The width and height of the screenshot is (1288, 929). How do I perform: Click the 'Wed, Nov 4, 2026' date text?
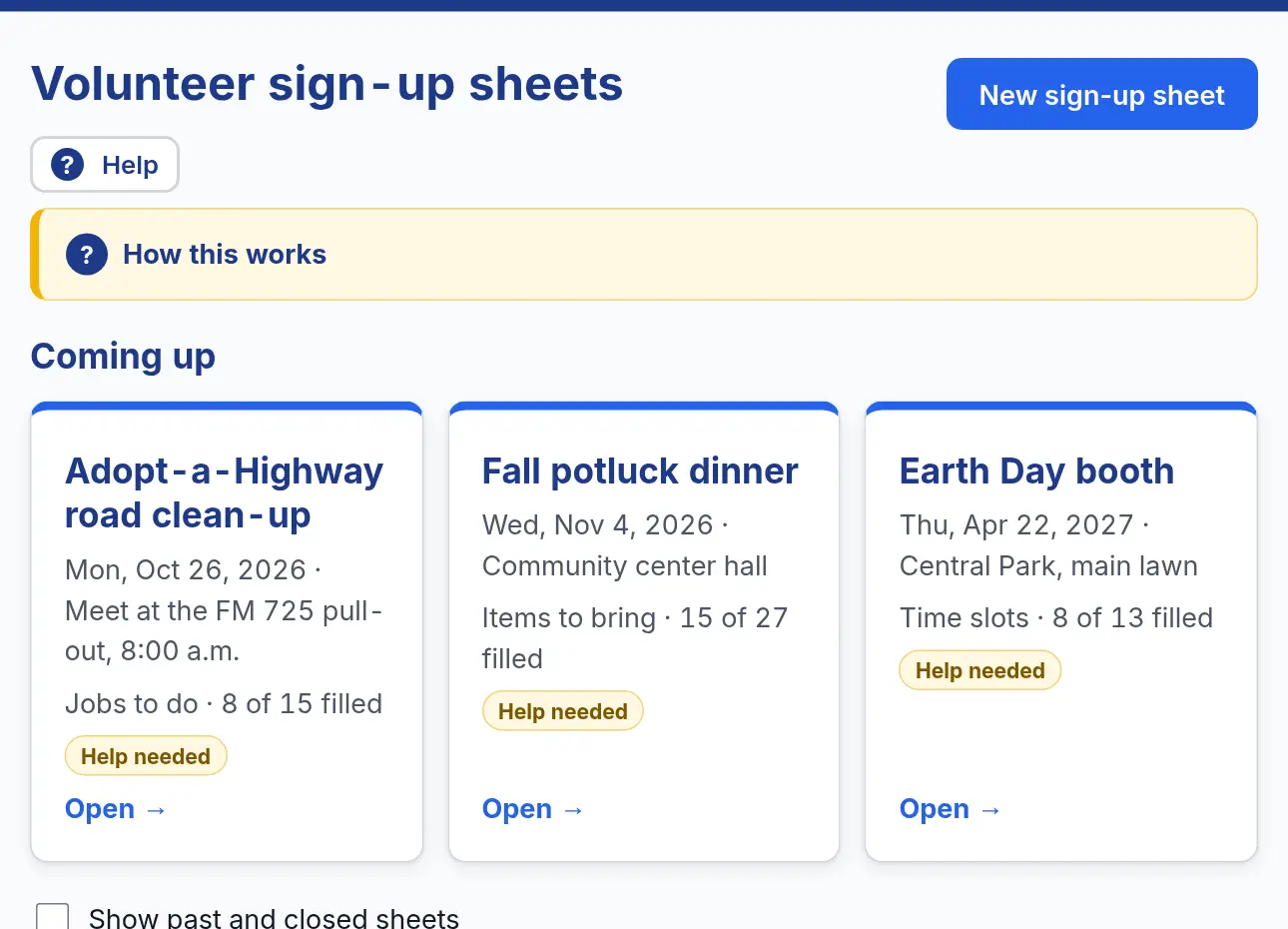pyautogui.click(x=598, y=525)
